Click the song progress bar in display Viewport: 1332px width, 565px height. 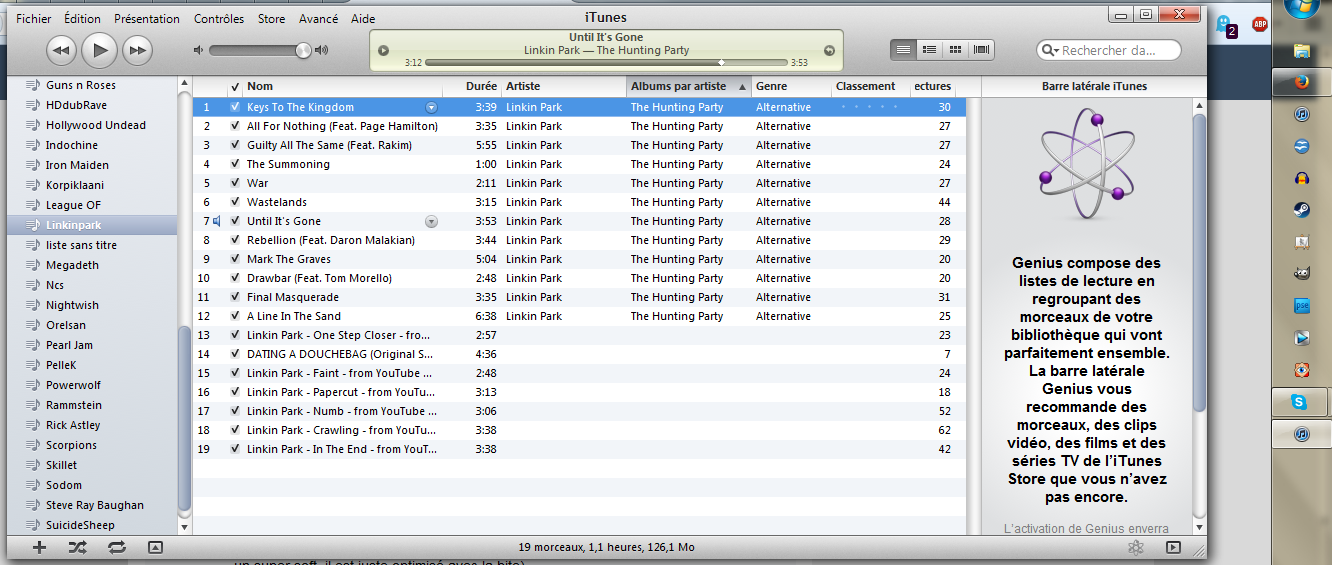[x=606, y=63]
